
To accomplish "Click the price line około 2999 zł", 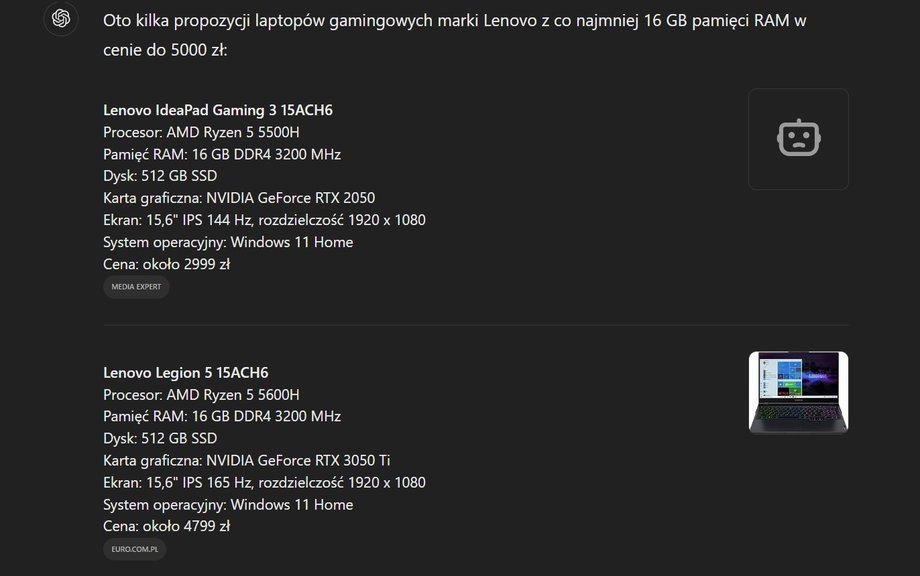I will (x=167, y=265).
